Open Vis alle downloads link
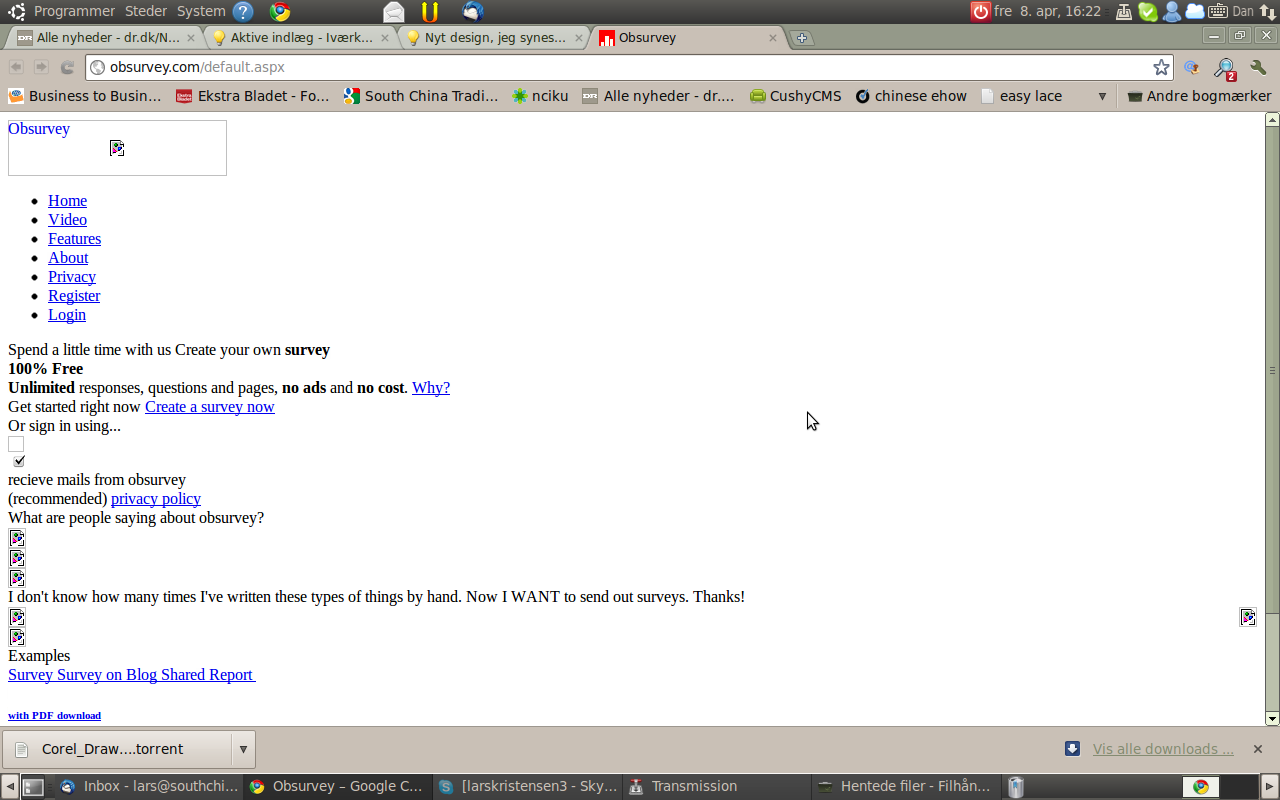The height and width of the screenshot is (800, 1280). [x=1163, y=749]
